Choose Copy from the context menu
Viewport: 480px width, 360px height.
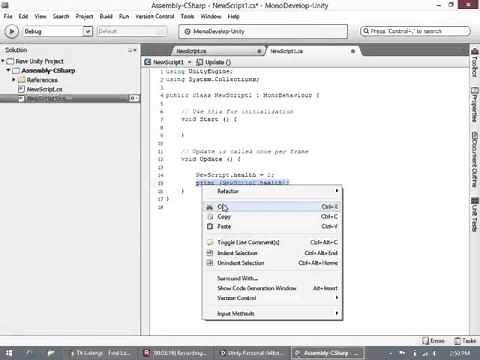point(272,217)
